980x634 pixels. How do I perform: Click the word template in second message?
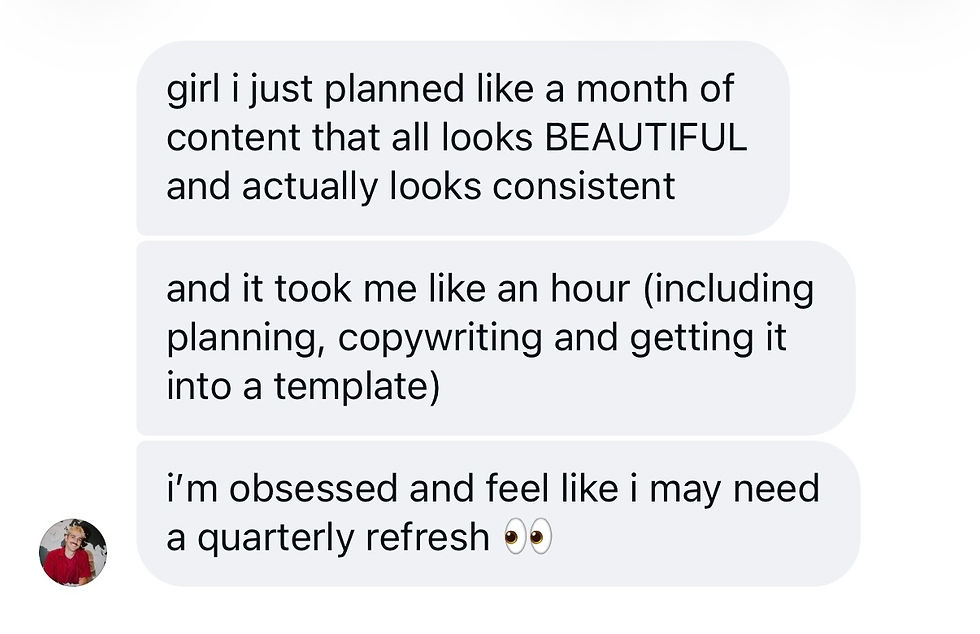pos(357,386)
